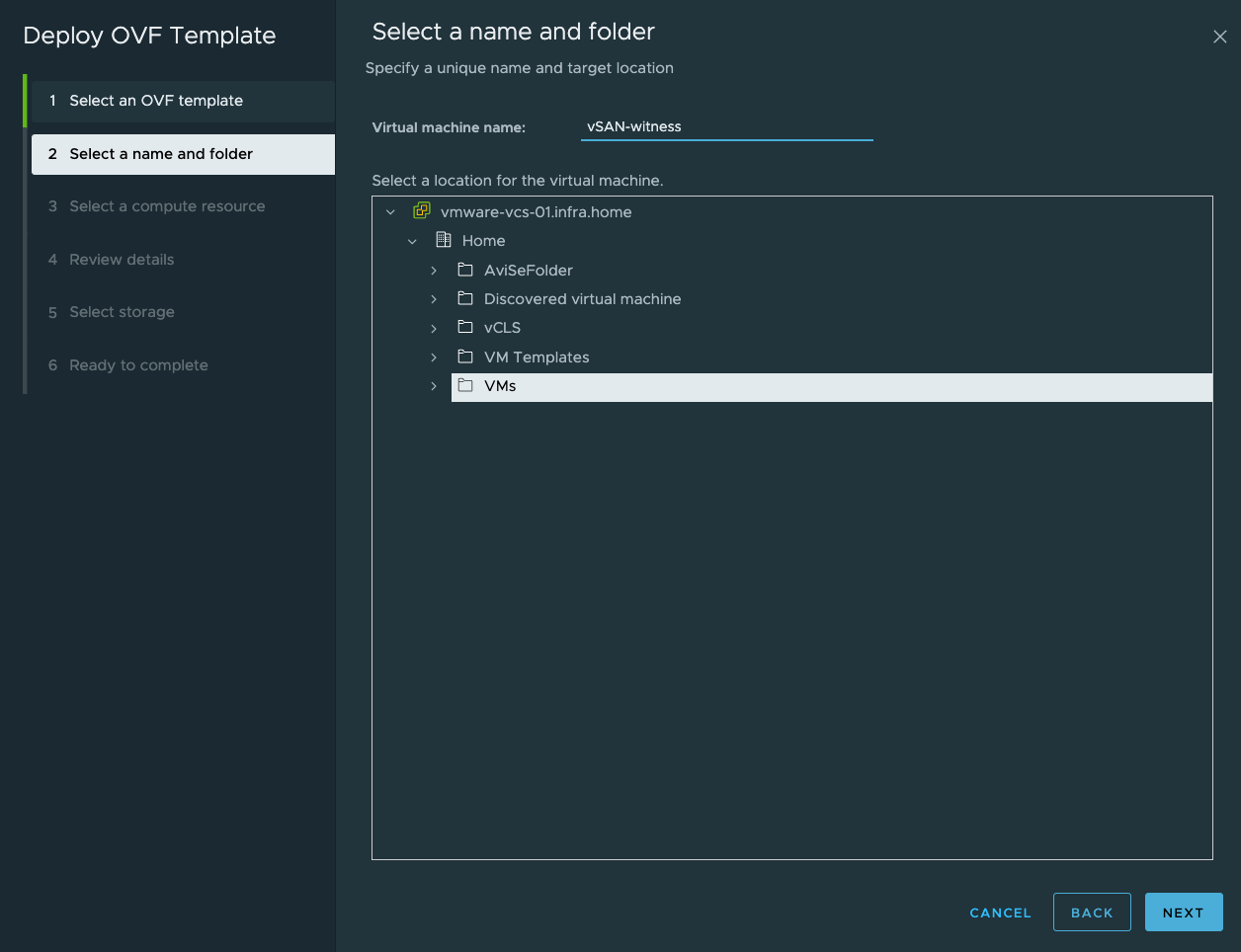Expand the AviSeFolder folder
The width and height of the screenshot is (1241, 952).
434,271
